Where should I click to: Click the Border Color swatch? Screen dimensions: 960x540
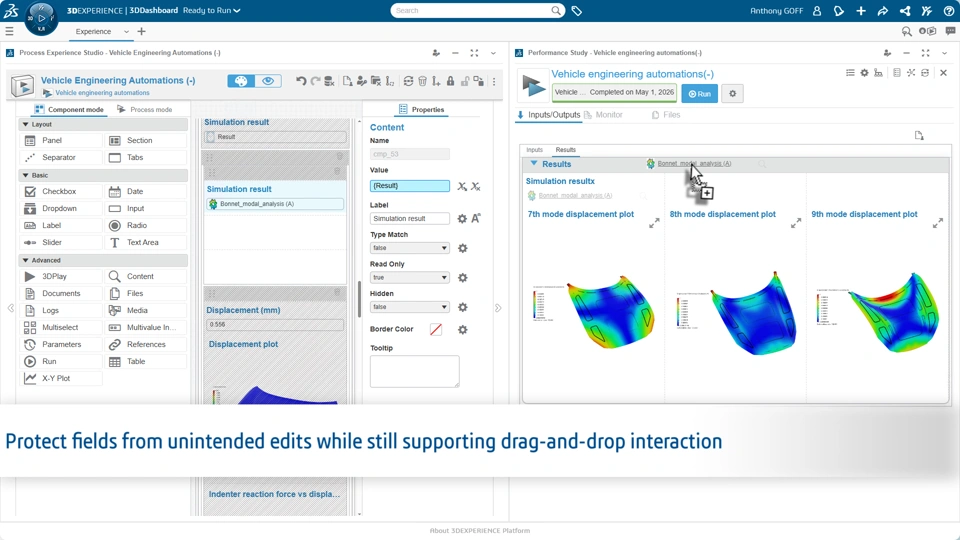[436, 329]
